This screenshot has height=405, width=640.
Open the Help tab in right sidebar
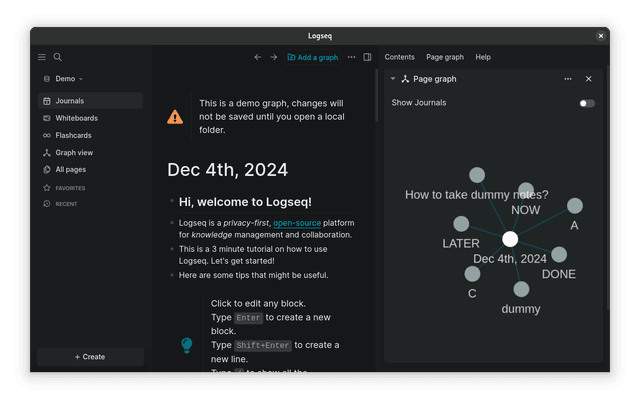[483, 57]
